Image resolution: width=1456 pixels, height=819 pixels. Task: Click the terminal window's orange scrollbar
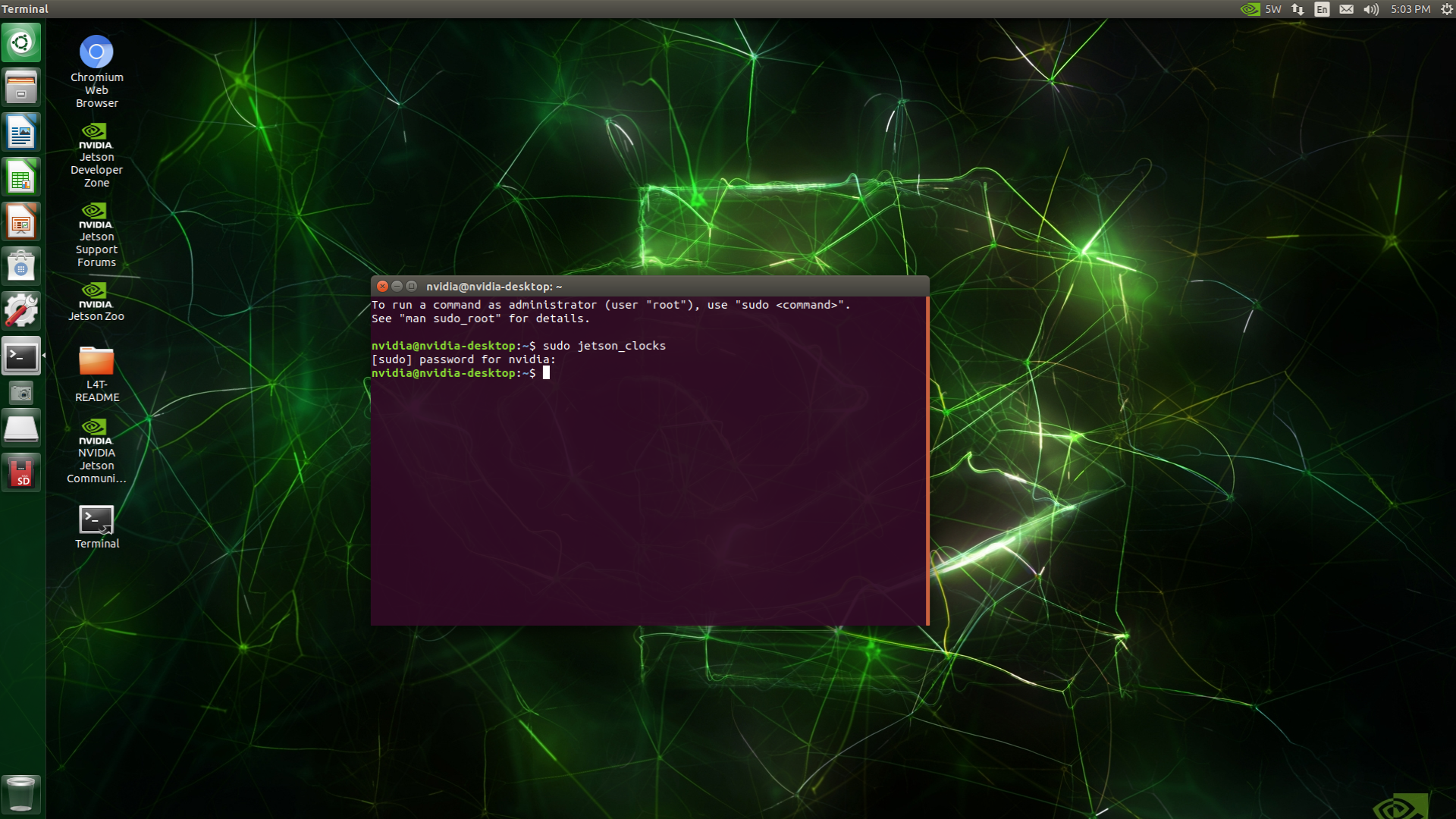(927, 460)
